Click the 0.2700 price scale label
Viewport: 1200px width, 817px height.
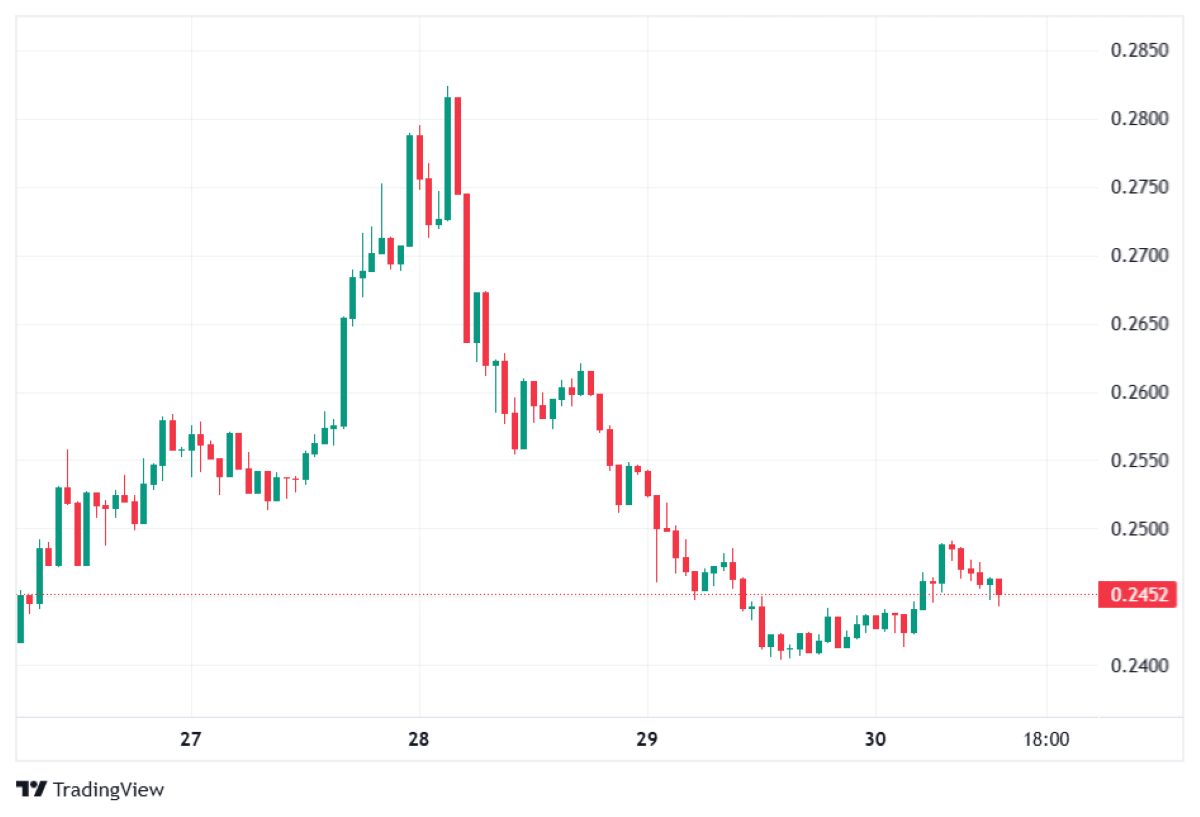point(1139,256)
